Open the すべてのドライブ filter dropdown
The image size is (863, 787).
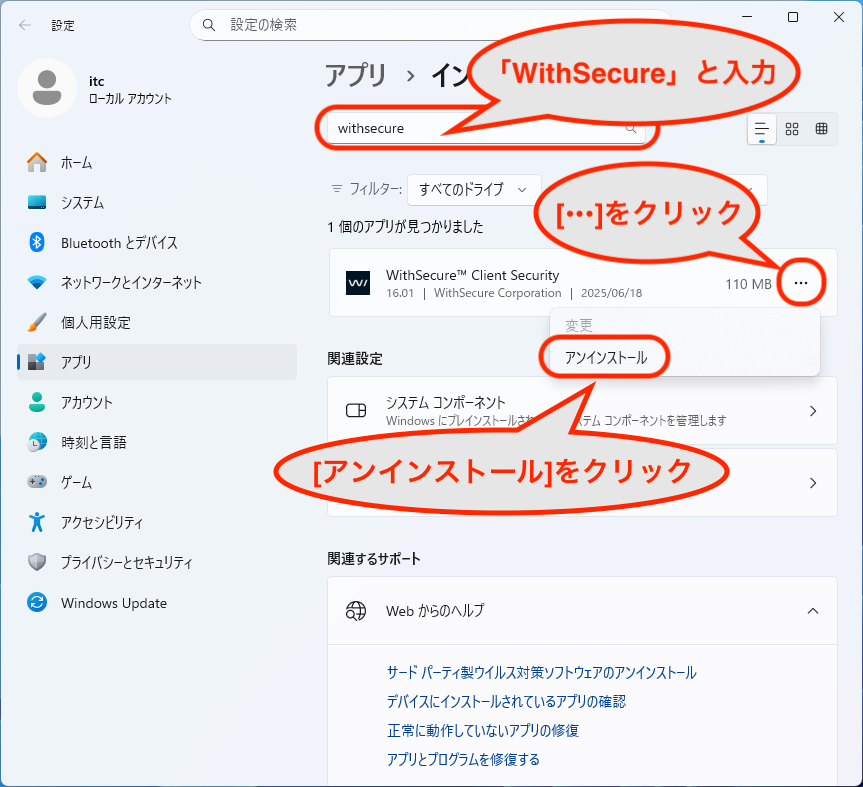(x=473, y=189)
